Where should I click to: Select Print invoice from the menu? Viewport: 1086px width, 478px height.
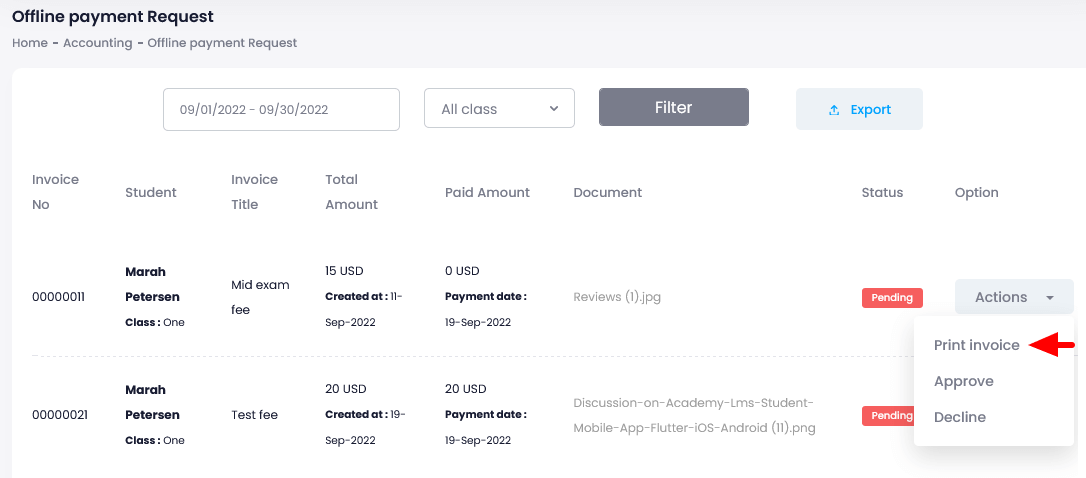[x=976, y=345]
